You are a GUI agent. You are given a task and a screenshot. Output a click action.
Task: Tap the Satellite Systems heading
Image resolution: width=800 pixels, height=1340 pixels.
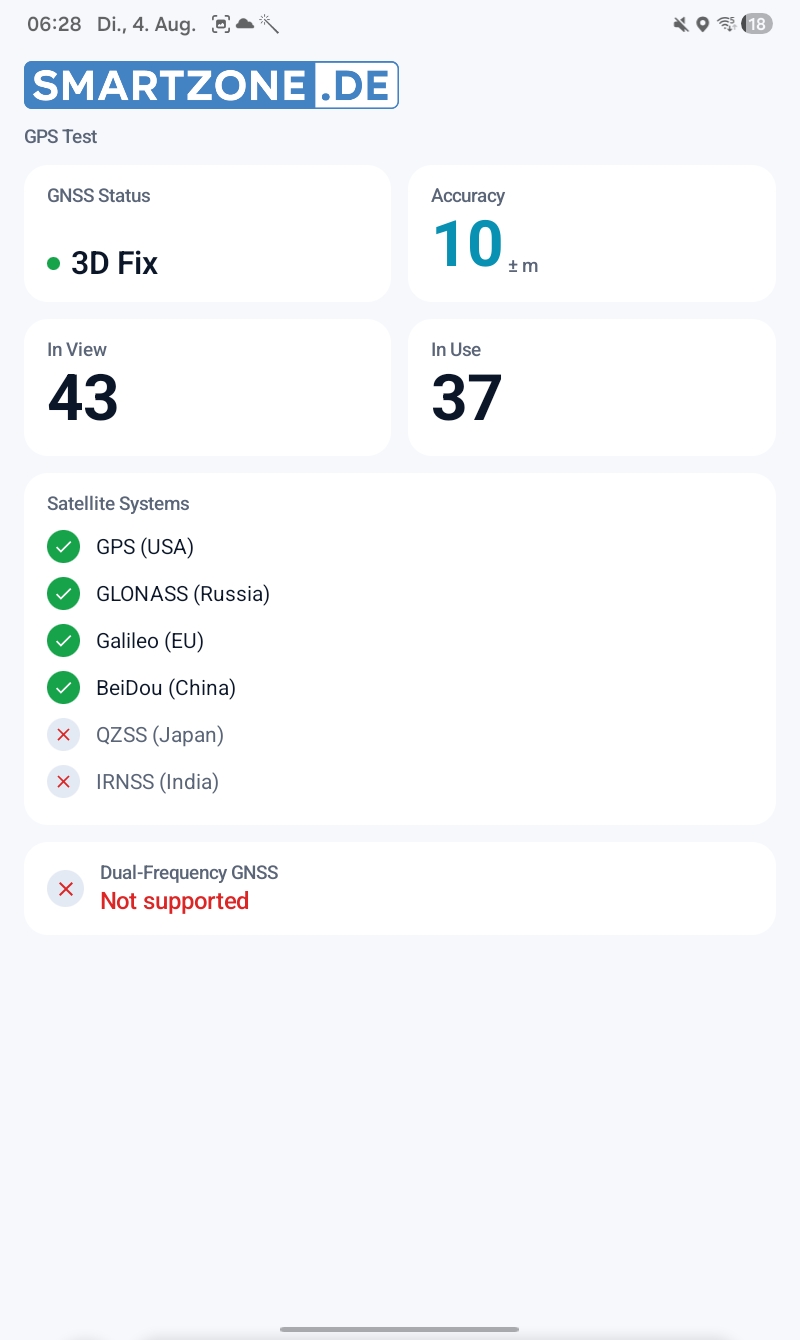pos(118,504)
